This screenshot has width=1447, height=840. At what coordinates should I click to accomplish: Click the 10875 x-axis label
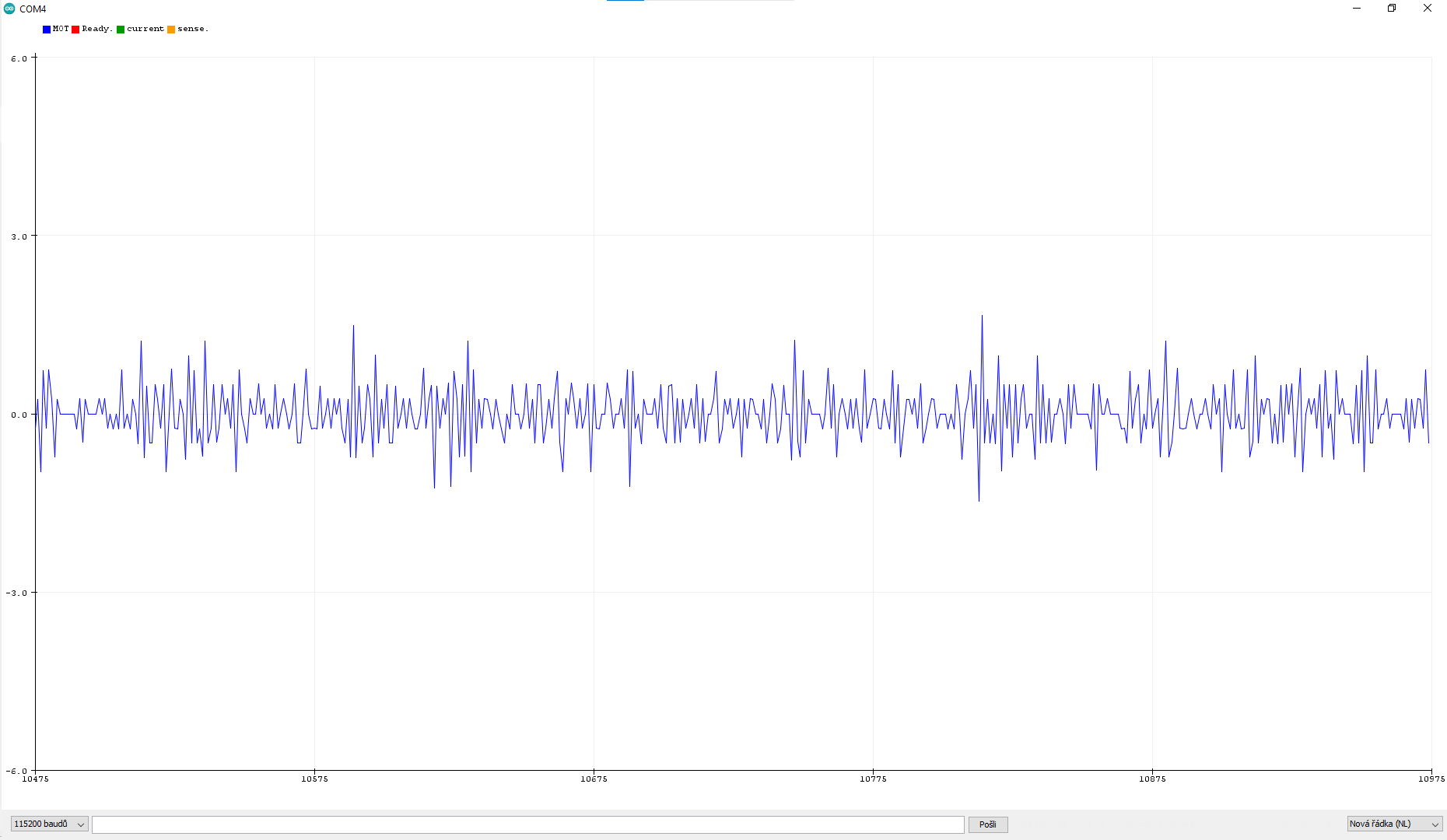pos(1152,779)
